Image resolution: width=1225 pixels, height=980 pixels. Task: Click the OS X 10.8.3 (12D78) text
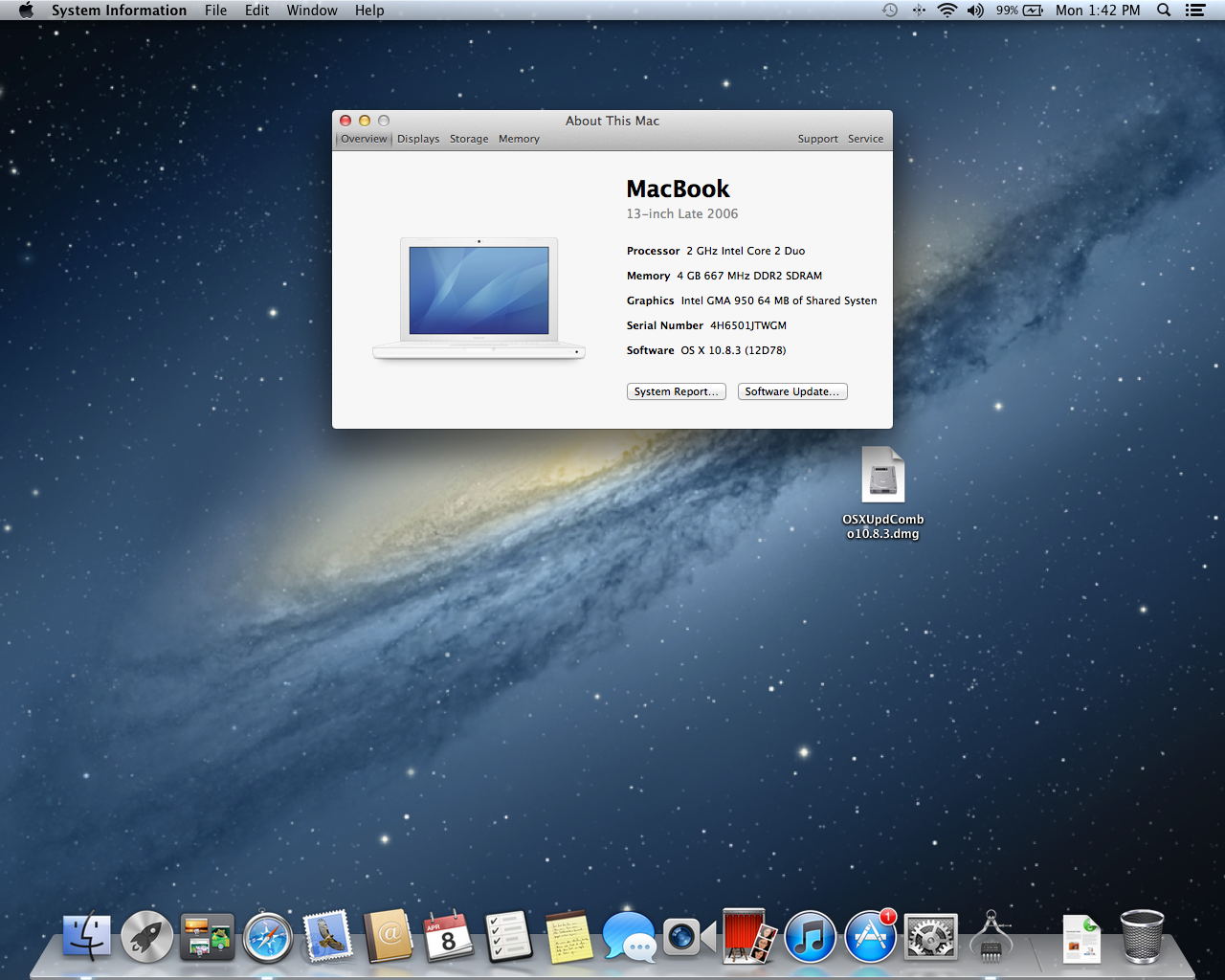click(x=733, y=350)
